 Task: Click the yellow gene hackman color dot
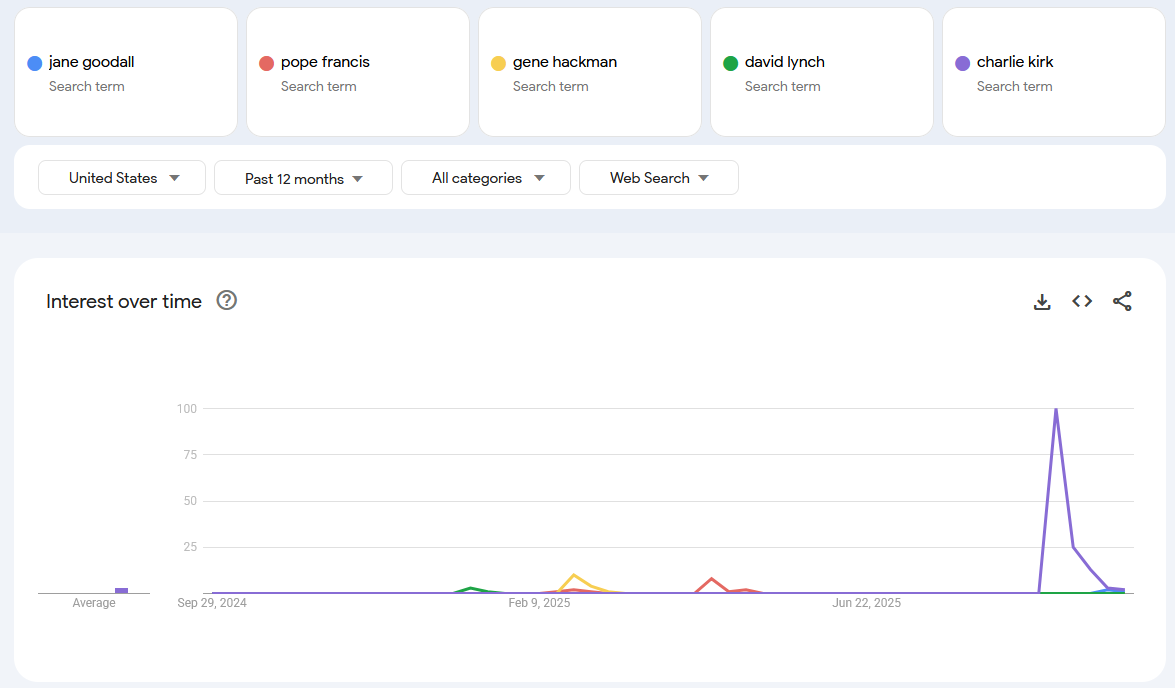(499, 63)
